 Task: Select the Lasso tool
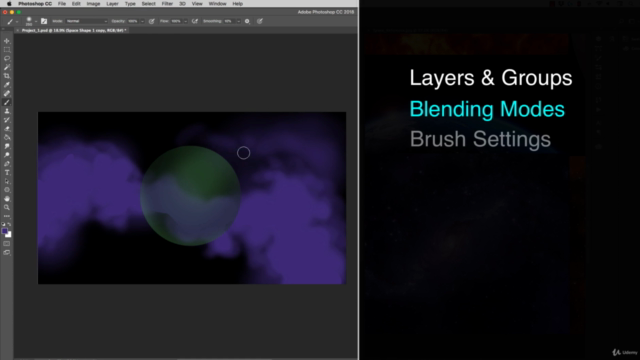[x=7, y=58]
